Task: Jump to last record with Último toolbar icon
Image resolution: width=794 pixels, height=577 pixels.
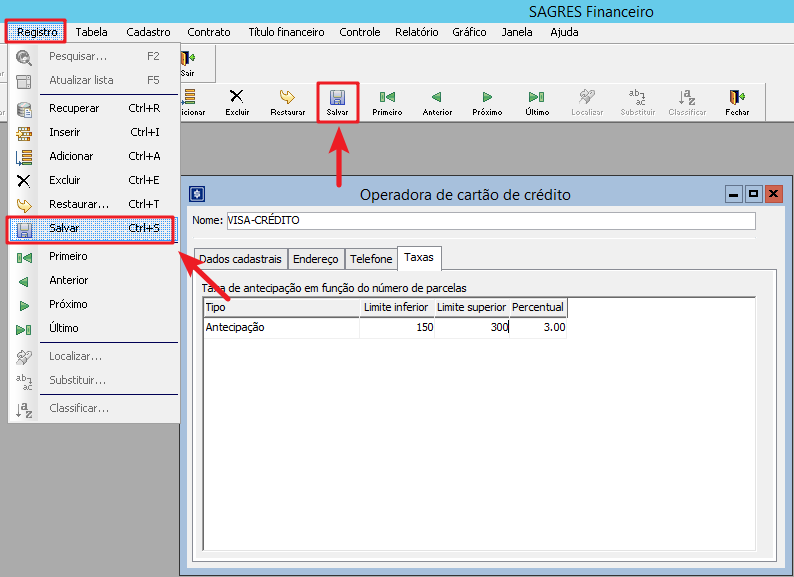Action: [537, 102]
